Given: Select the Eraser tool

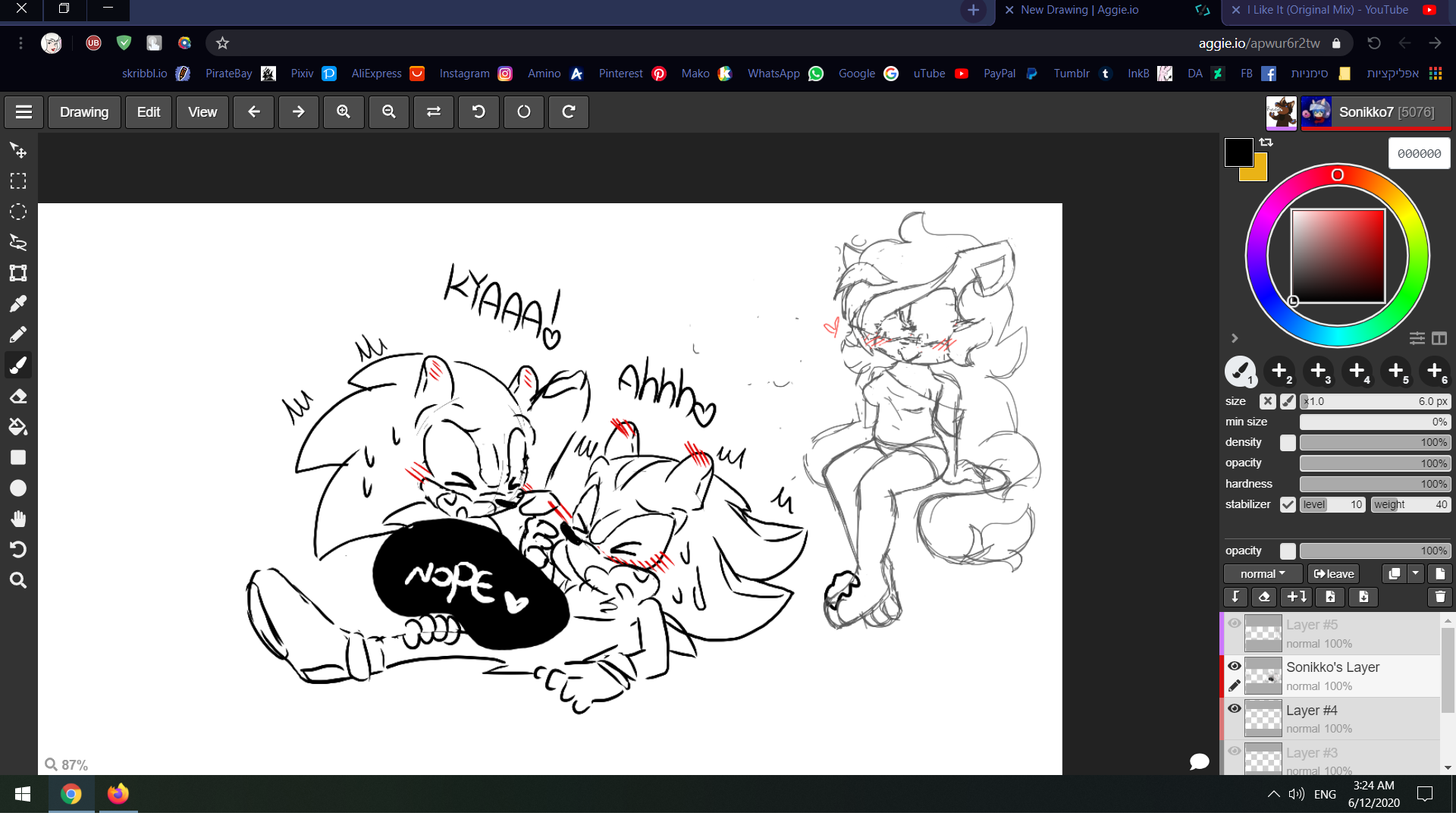Looking at the screenshot, I should pos(18,397).
